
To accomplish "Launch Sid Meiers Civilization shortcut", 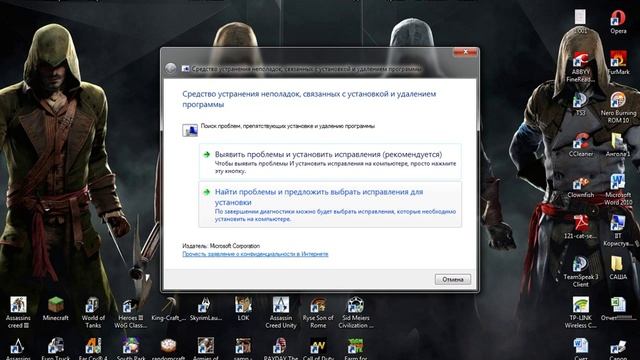I will (356, 312).
